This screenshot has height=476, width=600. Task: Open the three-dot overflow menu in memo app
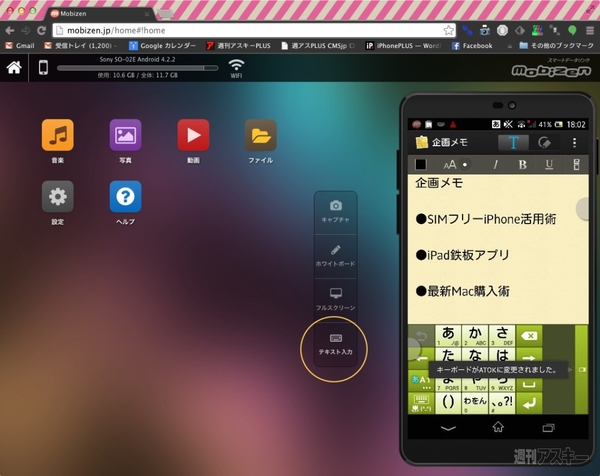[x=574, y=143]
